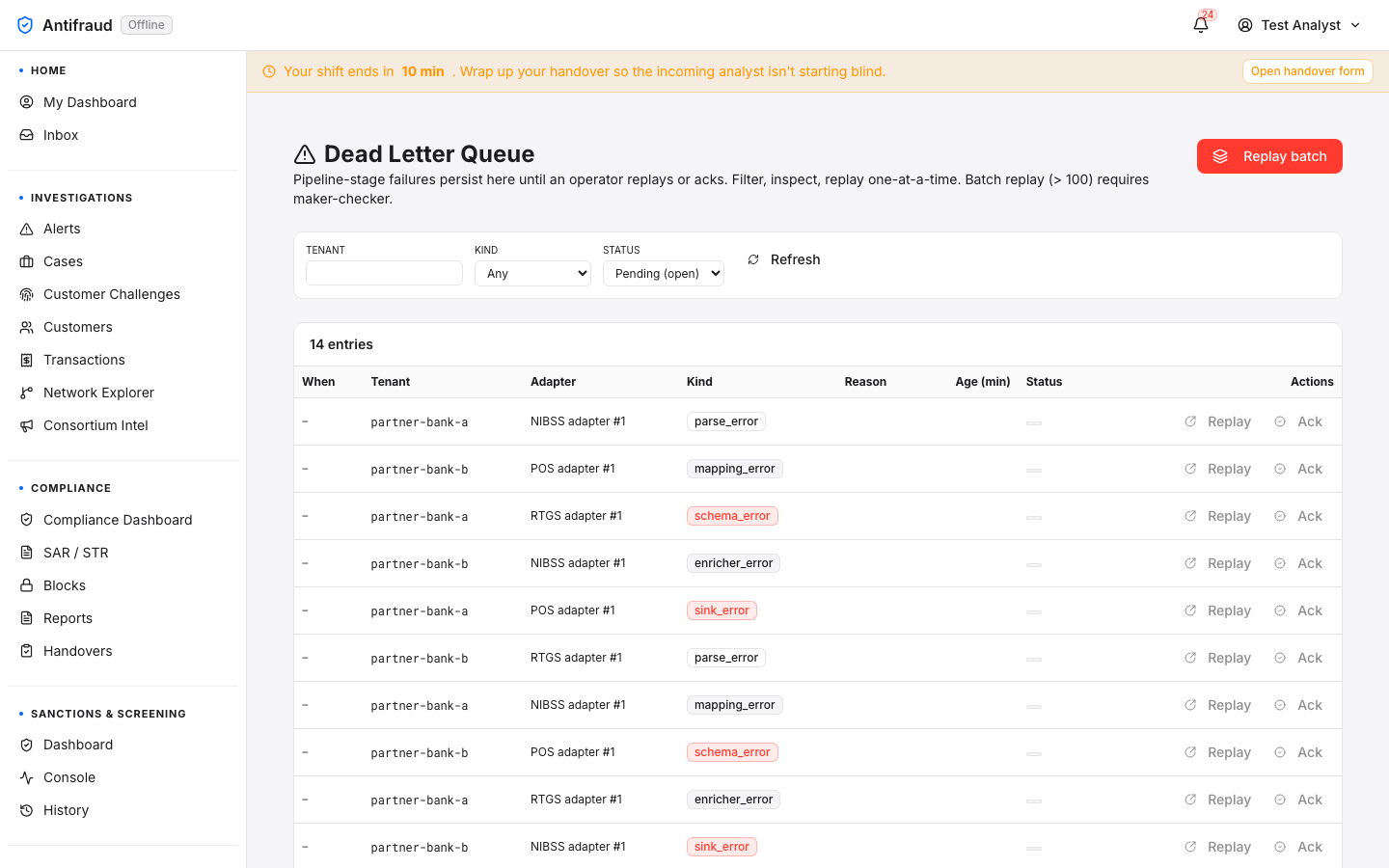Ack the second NIBSS adapter sink_error row
This screenshot has width=1389, height=868.
coord(1298,847)
